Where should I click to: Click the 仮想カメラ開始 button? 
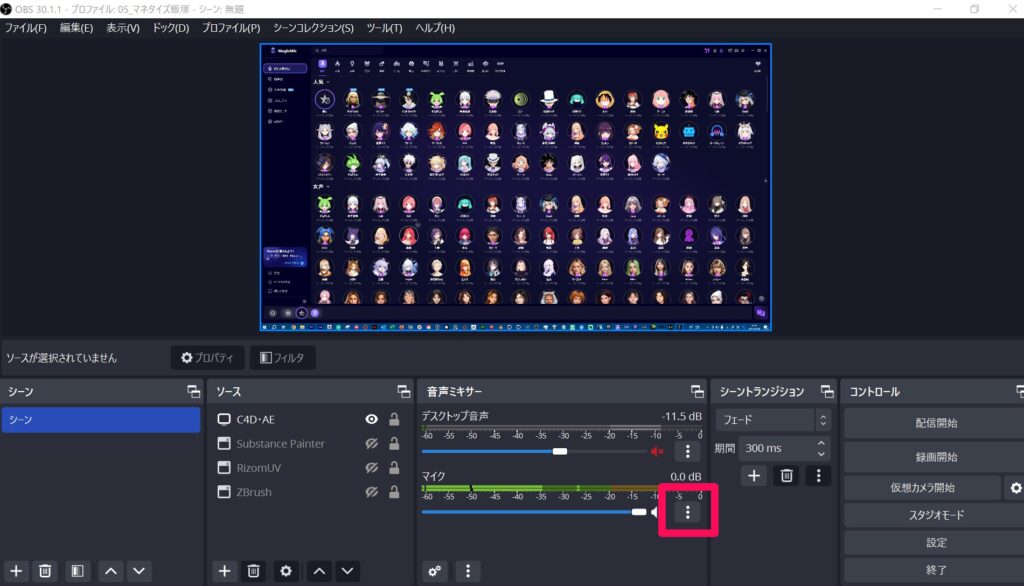pos(922,488)
